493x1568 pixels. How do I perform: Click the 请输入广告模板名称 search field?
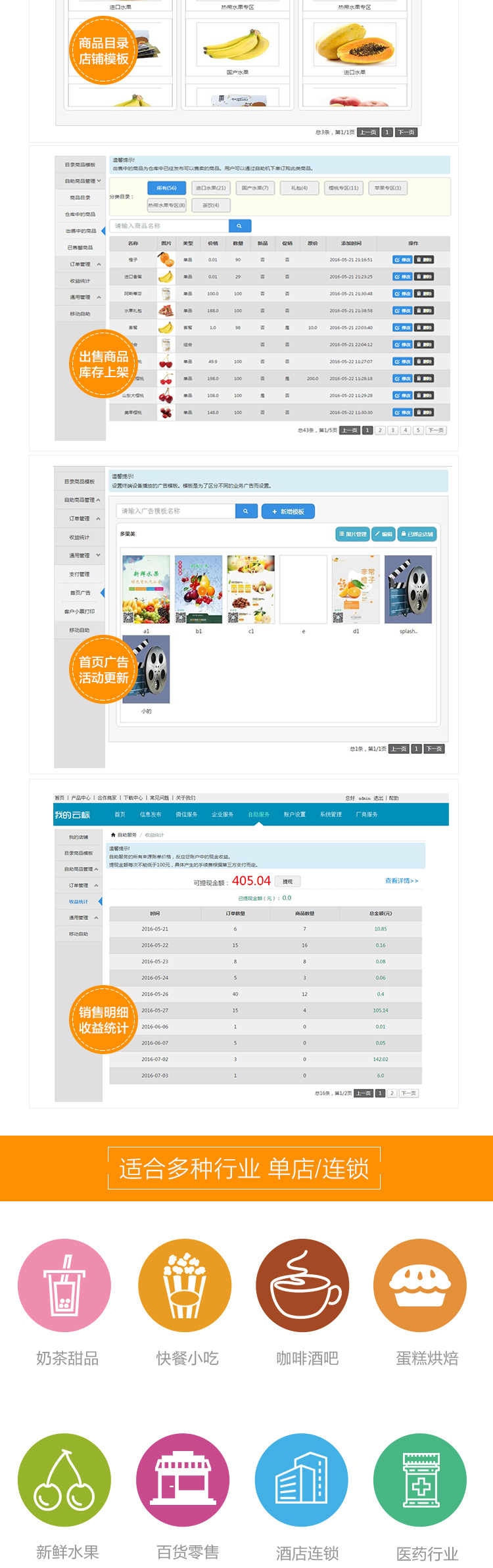click(176, 511)
